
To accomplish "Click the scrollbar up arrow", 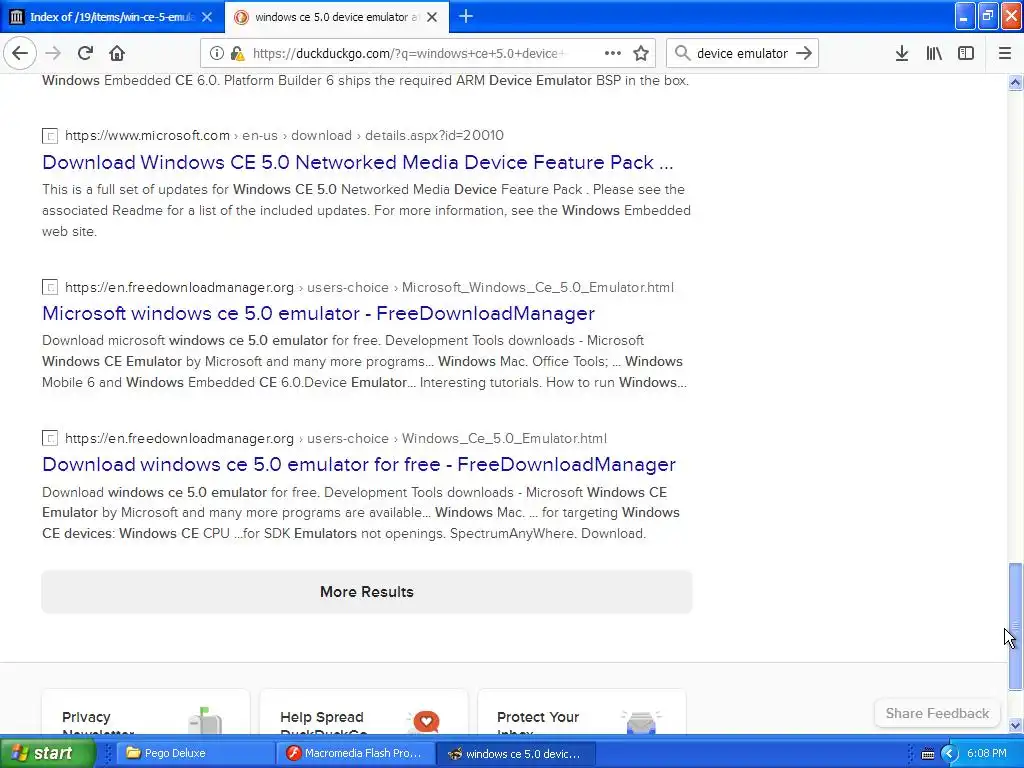I will pyautogui.click(x=1015, y=82).
